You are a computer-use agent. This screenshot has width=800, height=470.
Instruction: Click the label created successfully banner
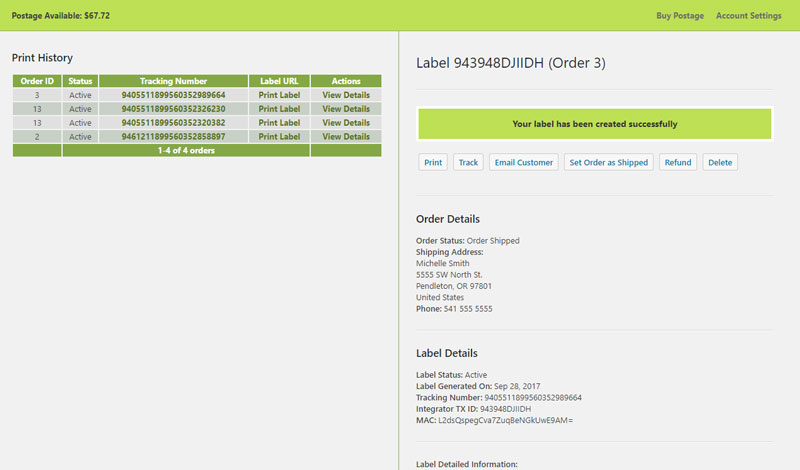594,125
